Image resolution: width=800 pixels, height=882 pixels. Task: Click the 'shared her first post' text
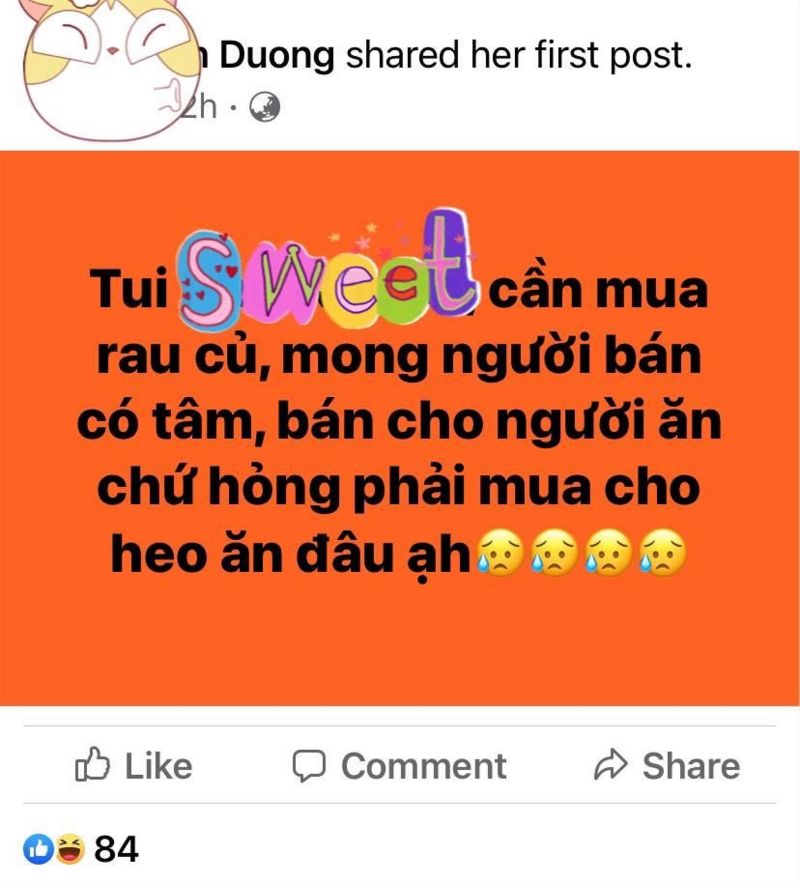click(518, 56)
